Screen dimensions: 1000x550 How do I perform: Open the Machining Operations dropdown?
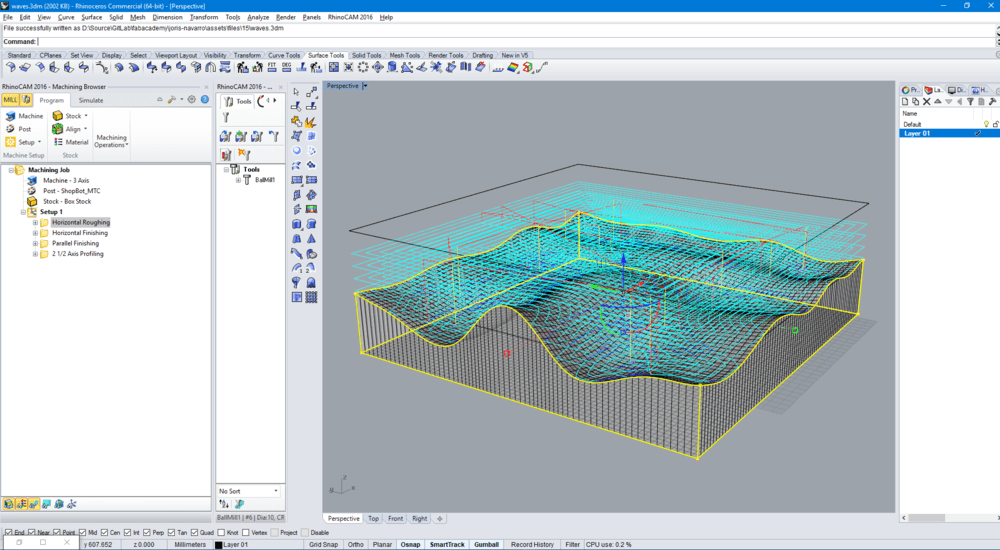[111, 142]
